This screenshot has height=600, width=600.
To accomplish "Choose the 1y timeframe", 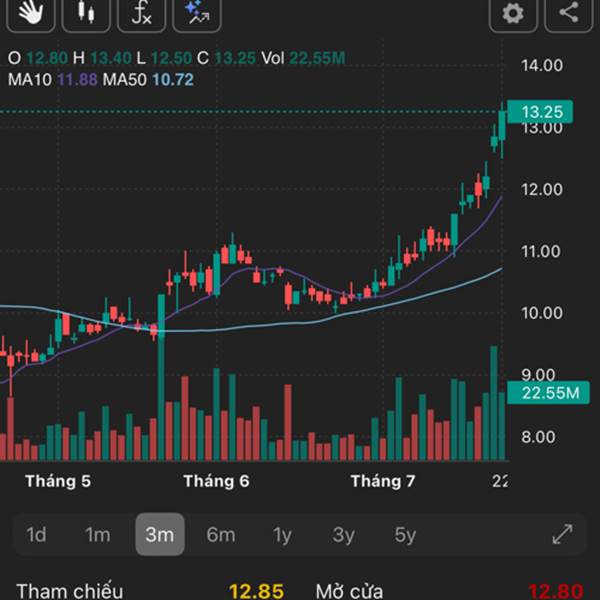I will 282,535.
